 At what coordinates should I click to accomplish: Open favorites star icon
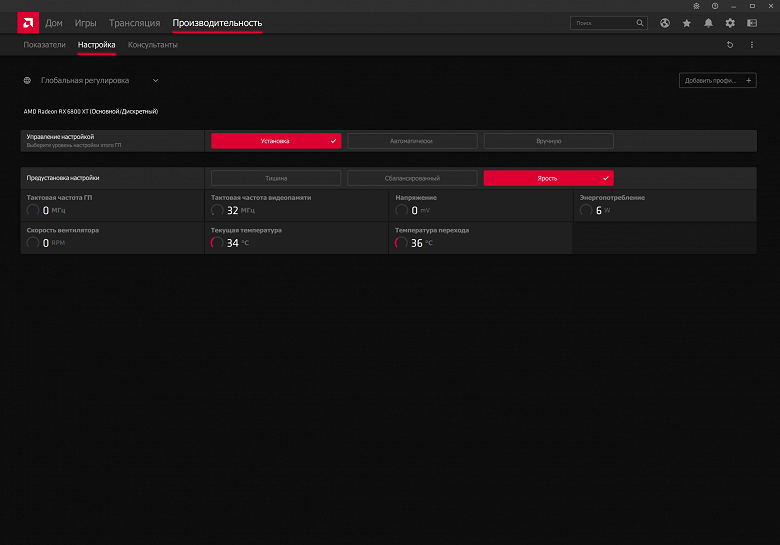pyautogui.click(x=686, y=23)
